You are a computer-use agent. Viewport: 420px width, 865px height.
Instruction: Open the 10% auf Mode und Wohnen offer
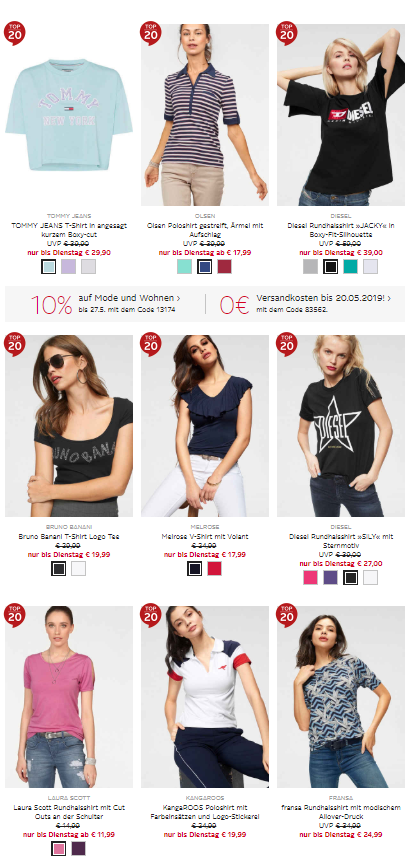[x=105, y=303]
